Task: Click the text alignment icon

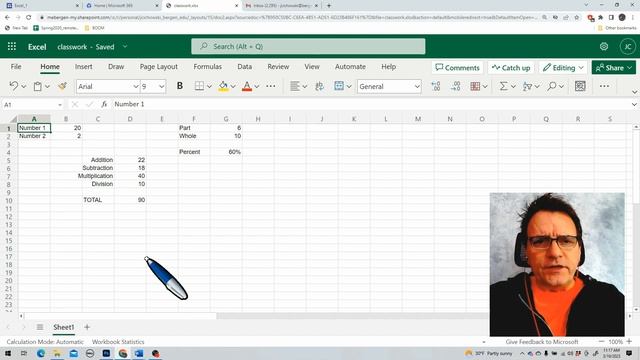Action: point(295,86)
